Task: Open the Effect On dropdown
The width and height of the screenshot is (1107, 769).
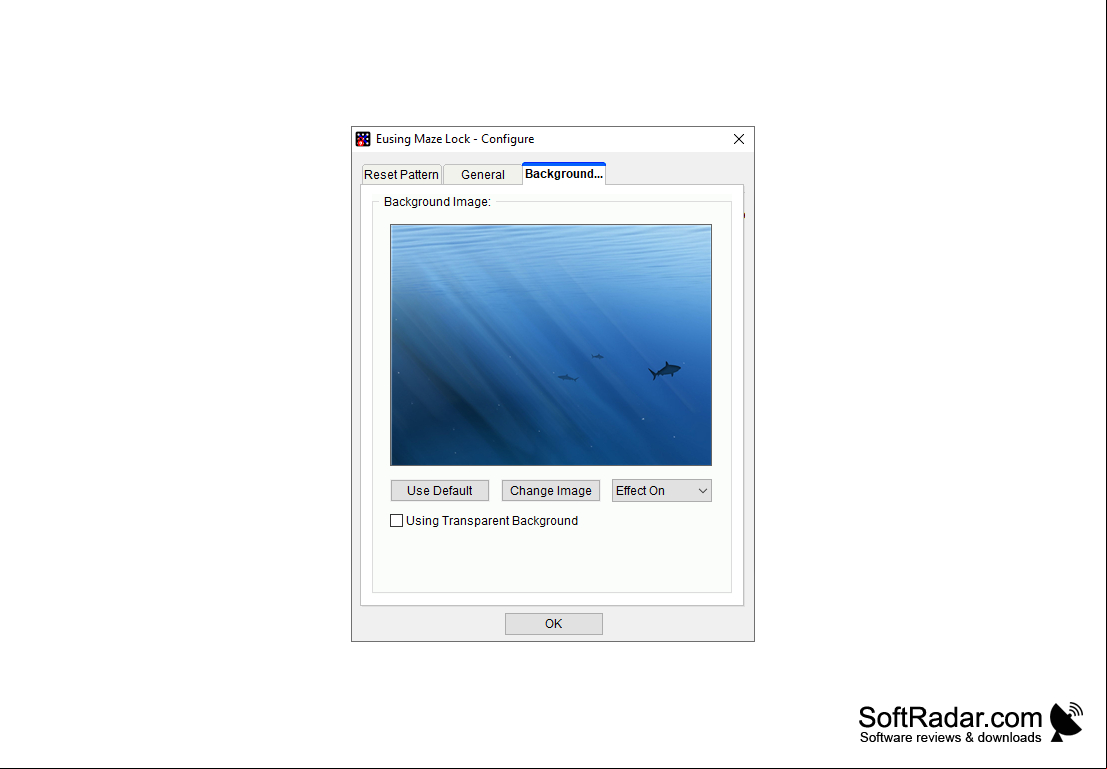Action: (x=662, y=491)
